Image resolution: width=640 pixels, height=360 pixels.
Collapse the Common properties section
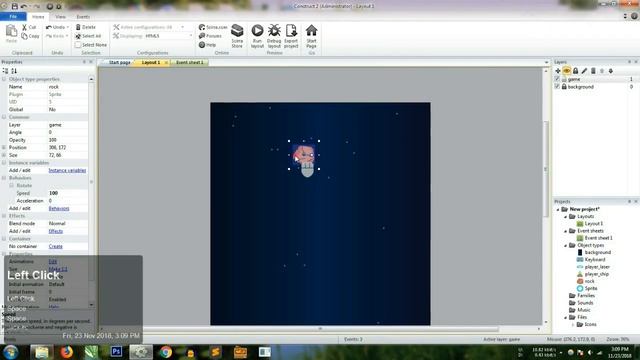4,117
